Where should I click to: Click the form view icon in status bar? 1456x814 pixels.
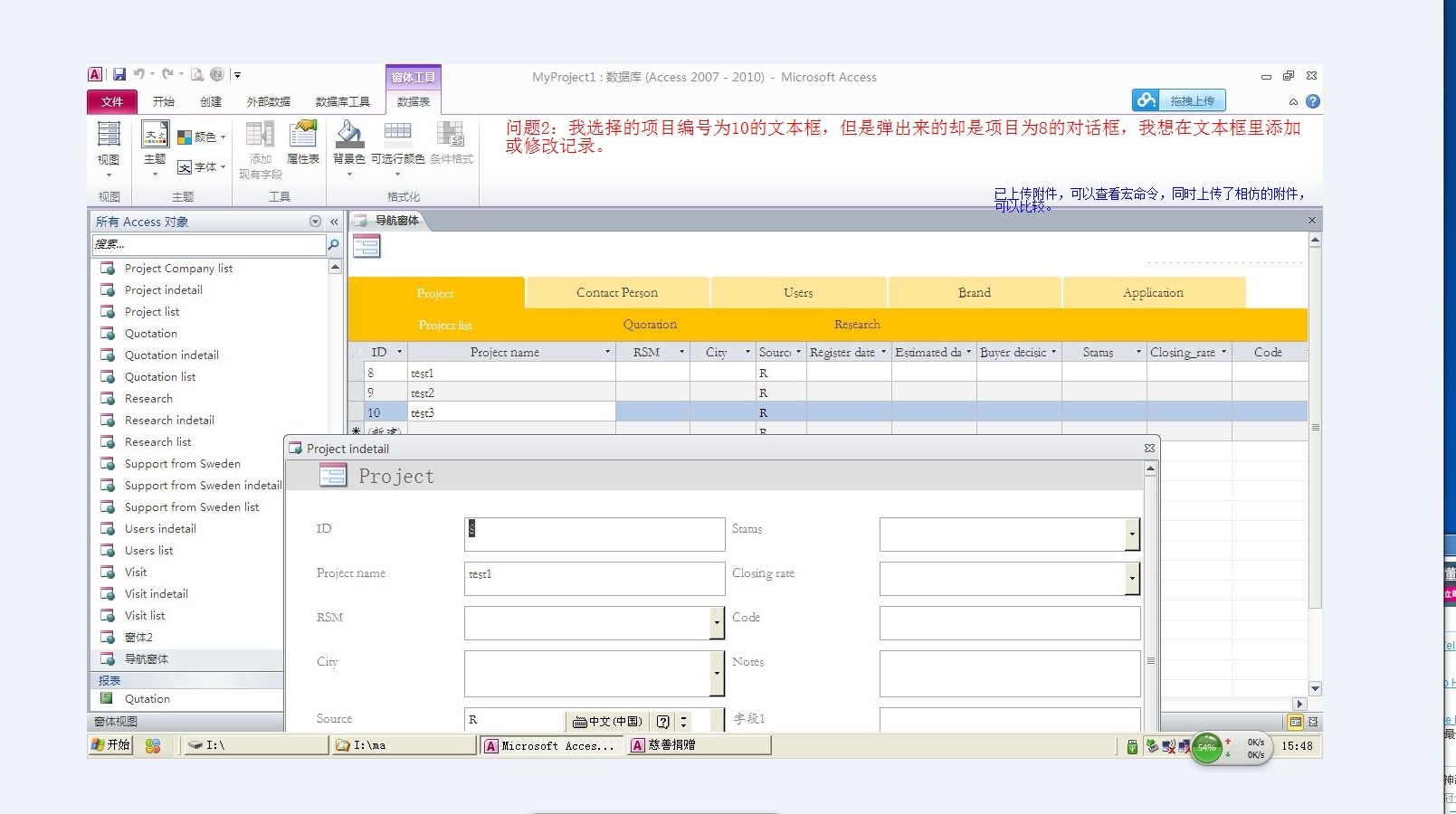pyautogui.click(x=1295, y=722)
